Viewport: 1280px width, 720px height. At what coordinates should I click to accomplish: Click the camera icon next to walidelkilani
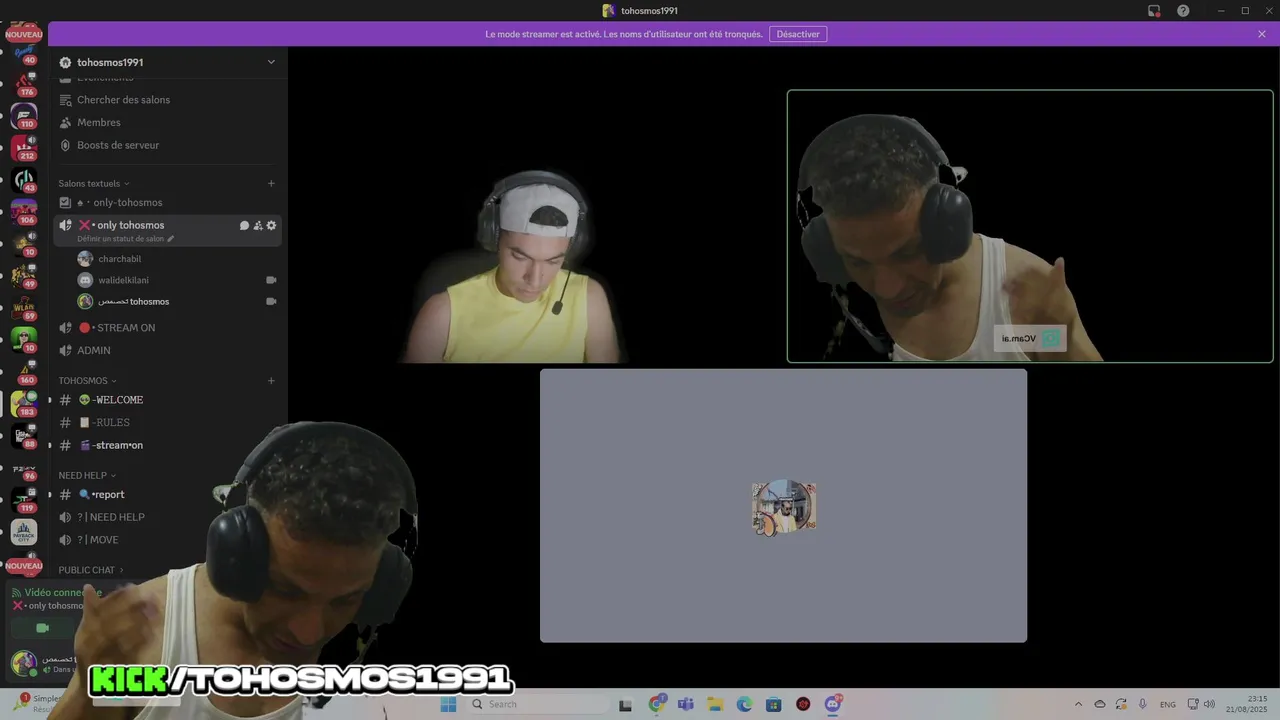pos(271,280)
